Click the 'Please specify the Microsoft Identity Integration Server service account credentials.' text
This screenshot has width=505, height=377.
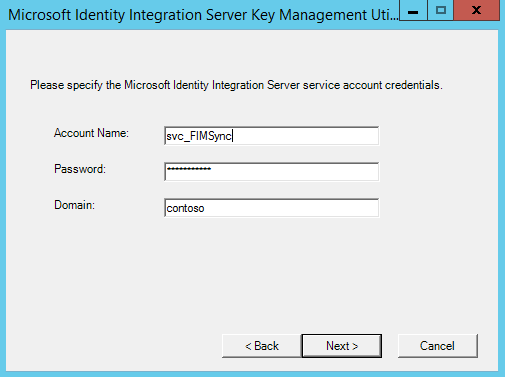[236, 85]
